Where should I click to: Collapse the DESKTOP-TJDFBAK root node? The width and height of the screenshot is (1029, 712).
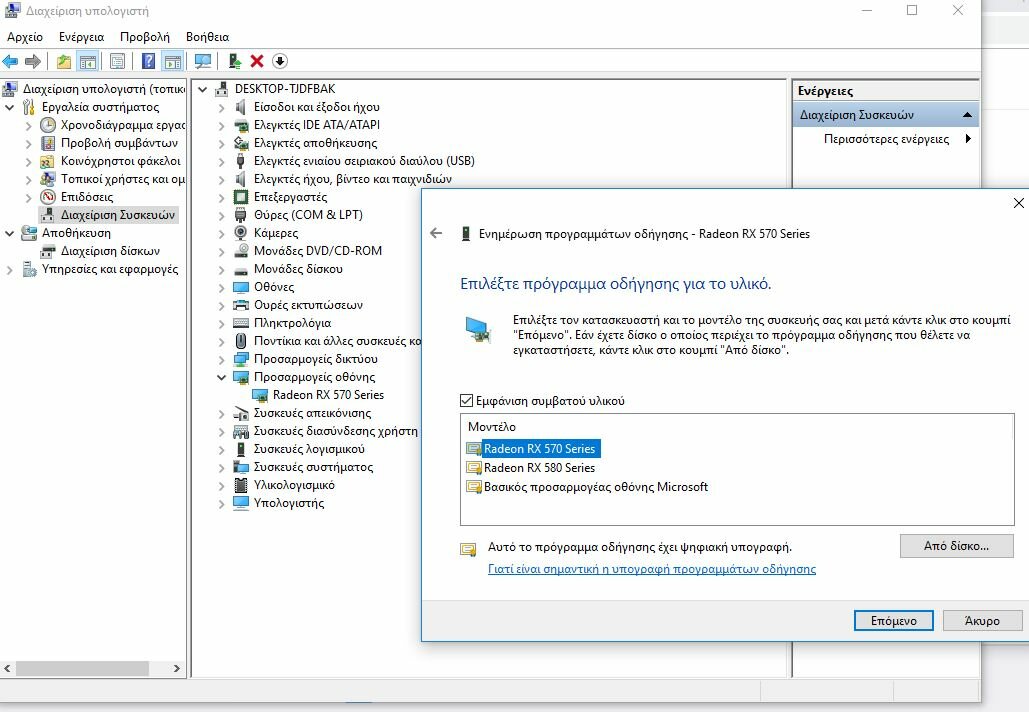203,89
